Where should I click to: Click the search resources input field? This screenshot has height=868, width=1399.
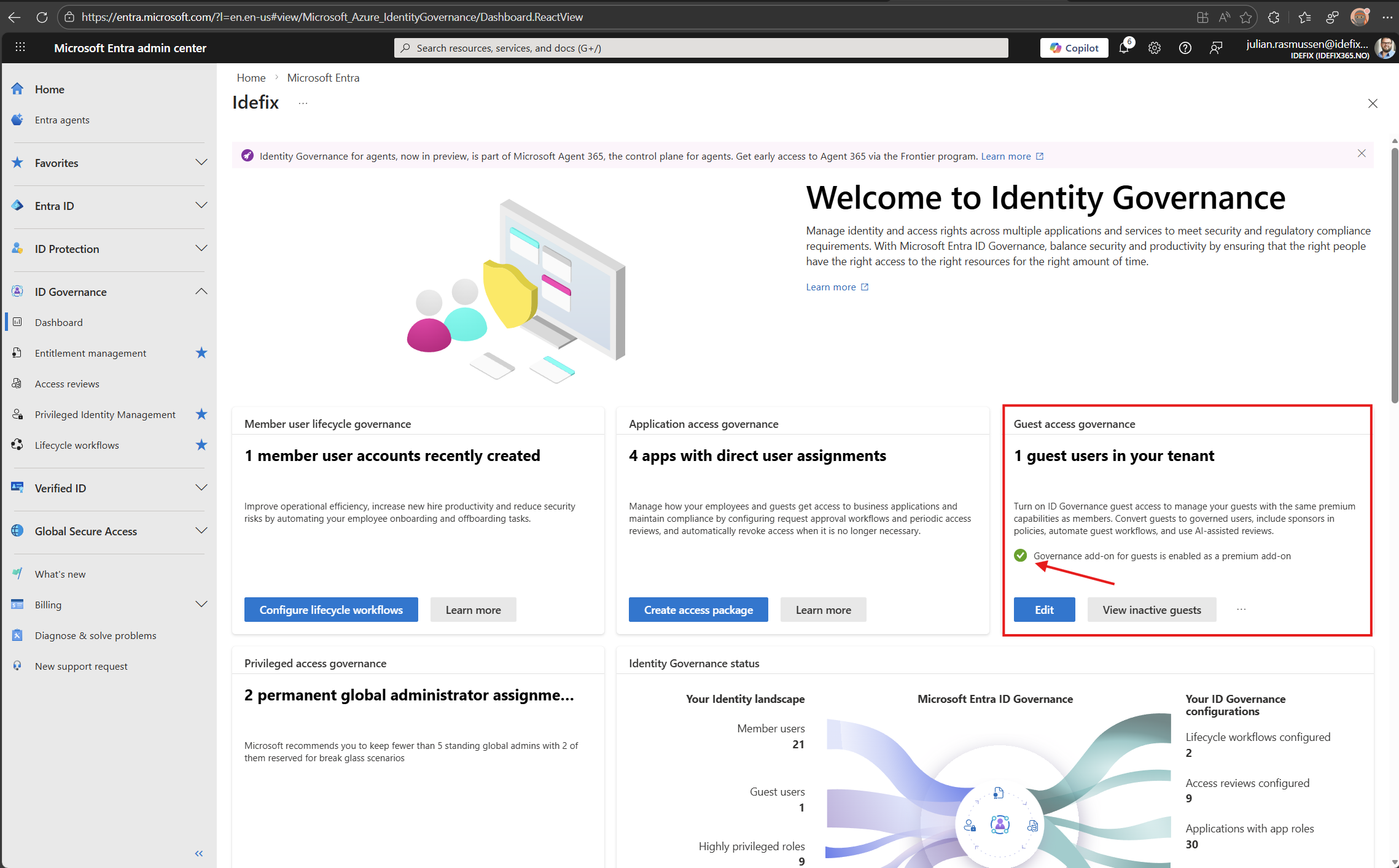701,48
